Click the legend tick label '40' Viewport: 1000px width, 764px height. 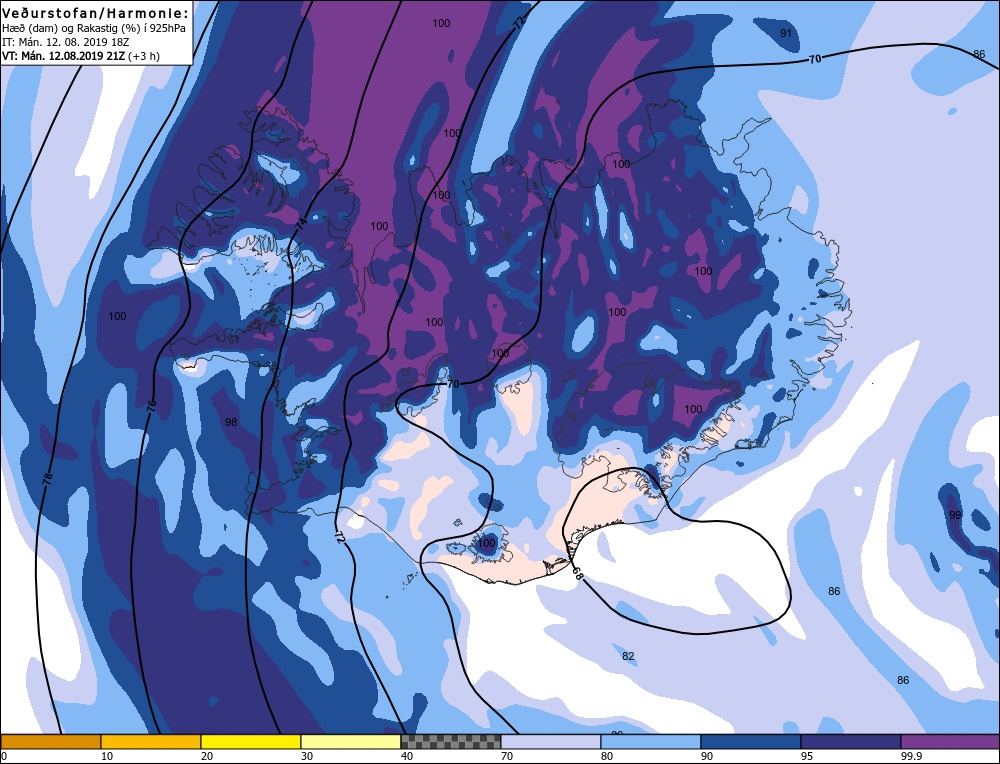pos(407,757)
